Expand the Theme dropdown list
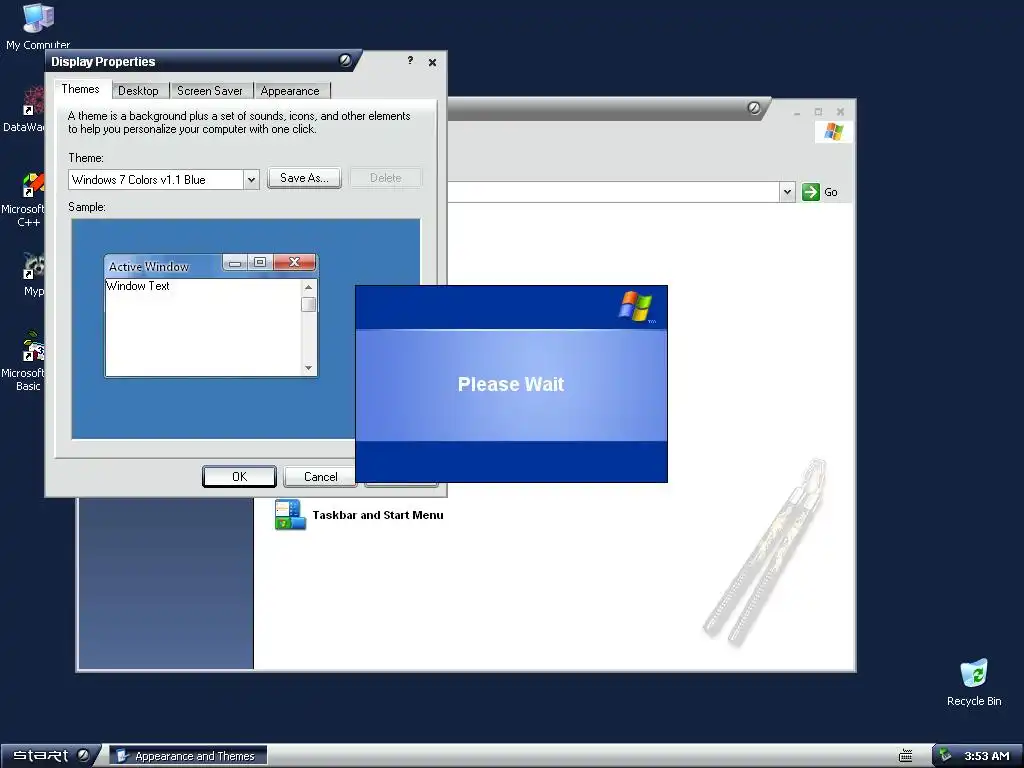Viewport: 1024px width, 768px height. tap(251, 180)
